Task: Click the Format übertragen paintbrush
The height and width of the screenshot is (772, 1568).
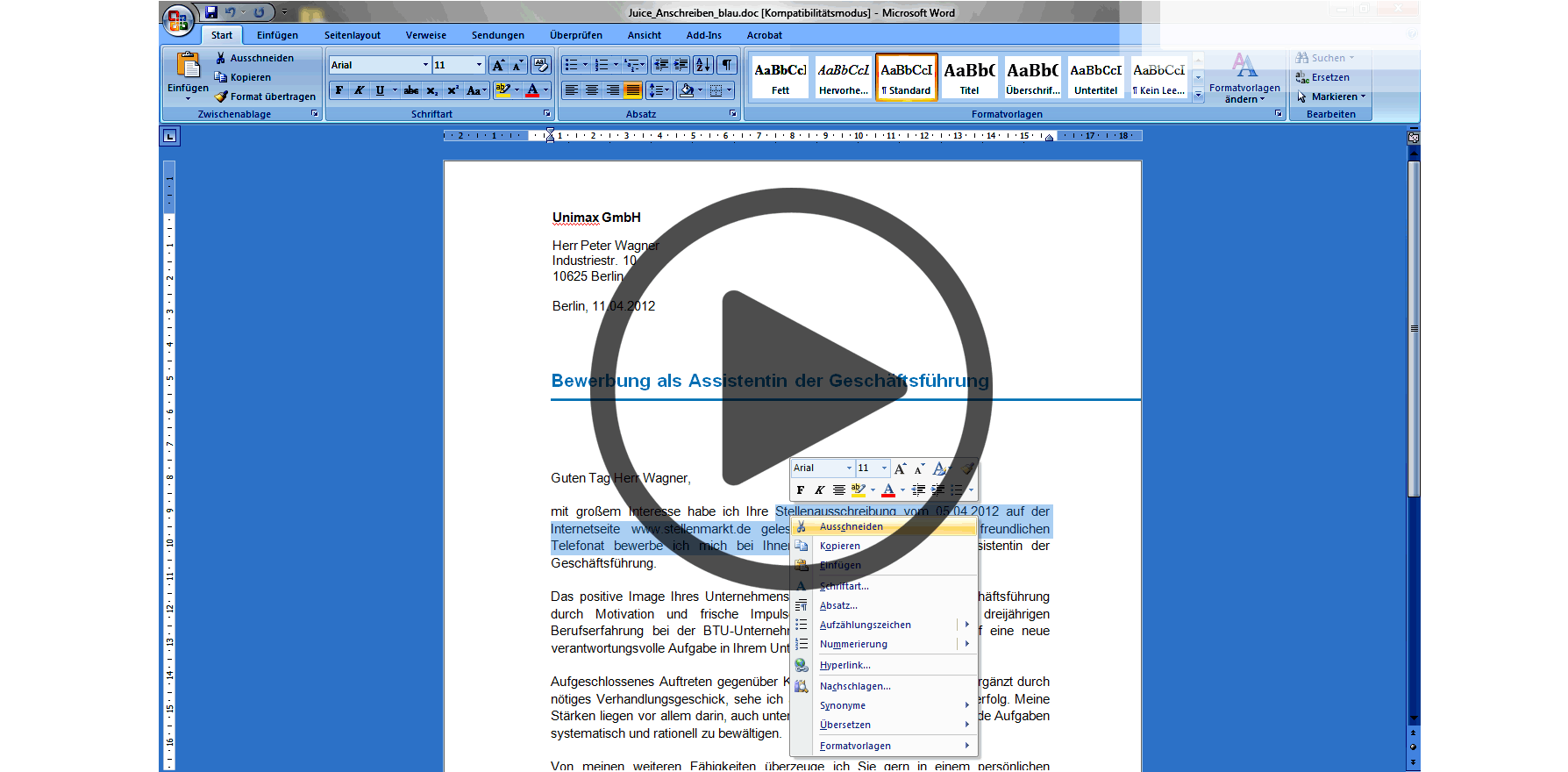Action: pyautogui.click(x=265, y=96)
